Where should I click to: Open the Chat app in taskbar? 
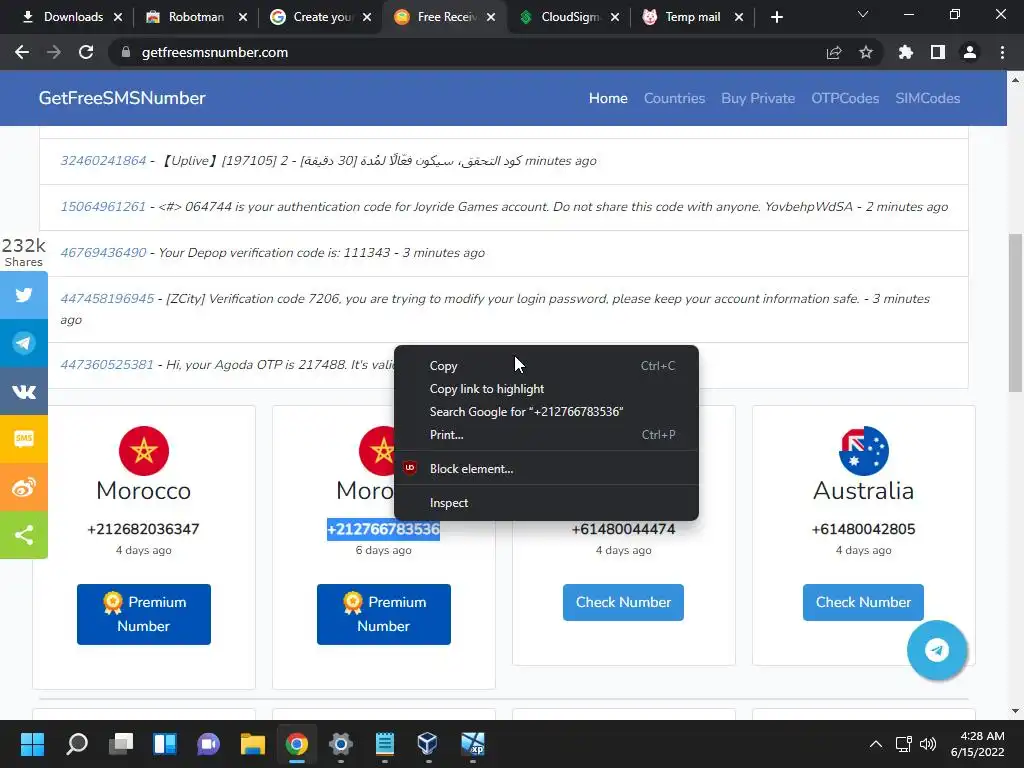click(208, 744)
